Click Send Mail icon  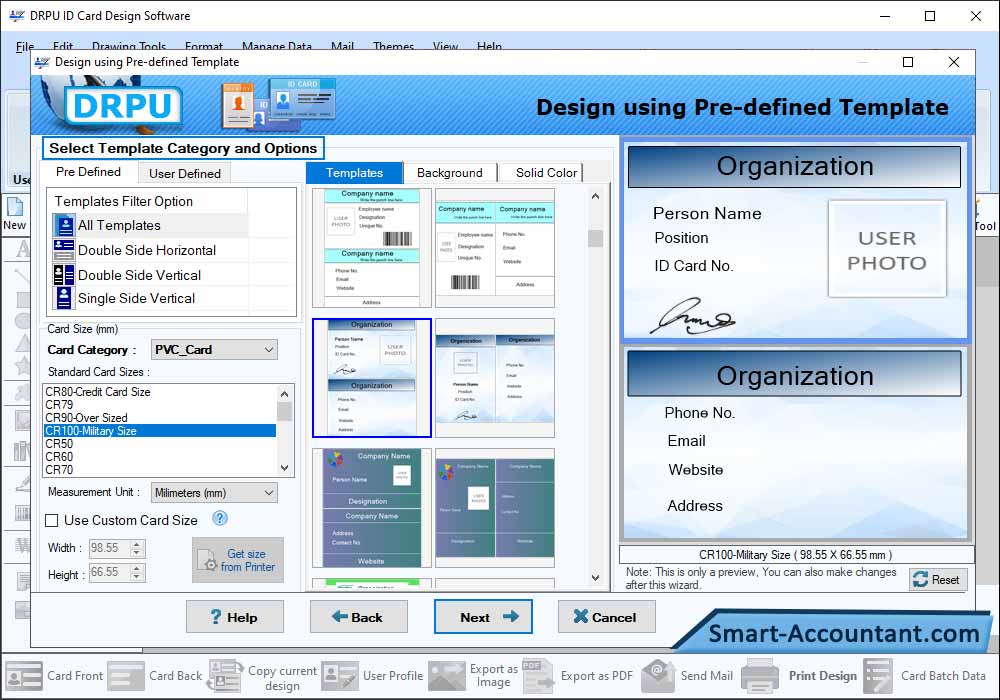click(x=658, y=676)
